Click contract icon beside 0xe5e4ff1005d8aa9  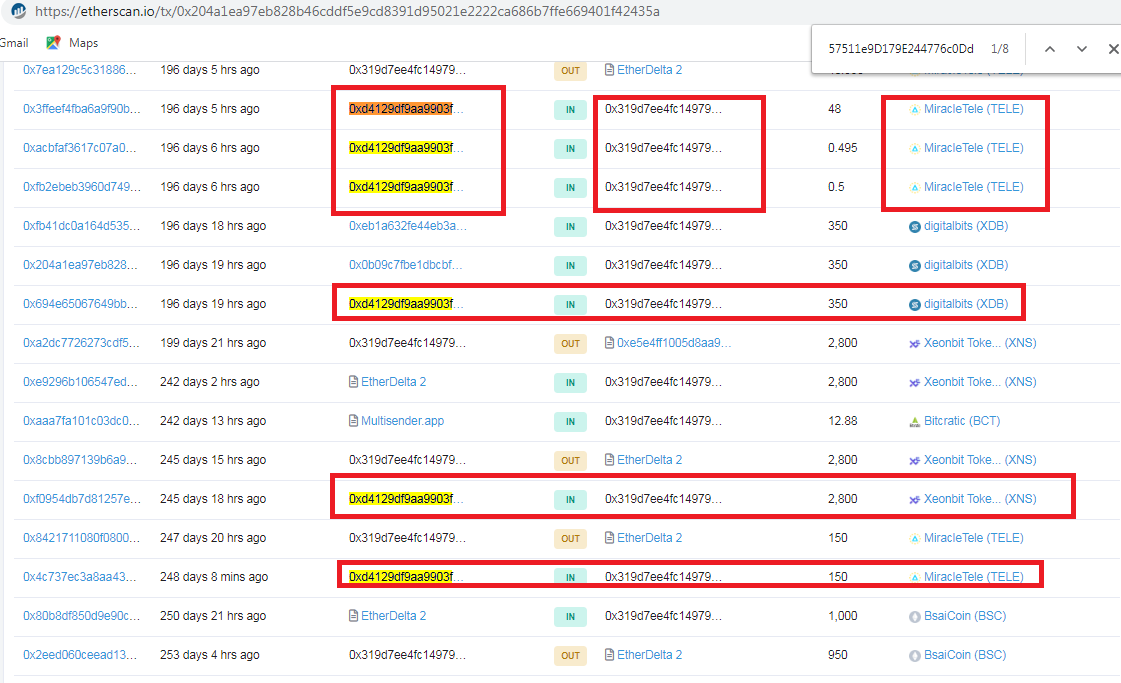[x=609, y=343]
